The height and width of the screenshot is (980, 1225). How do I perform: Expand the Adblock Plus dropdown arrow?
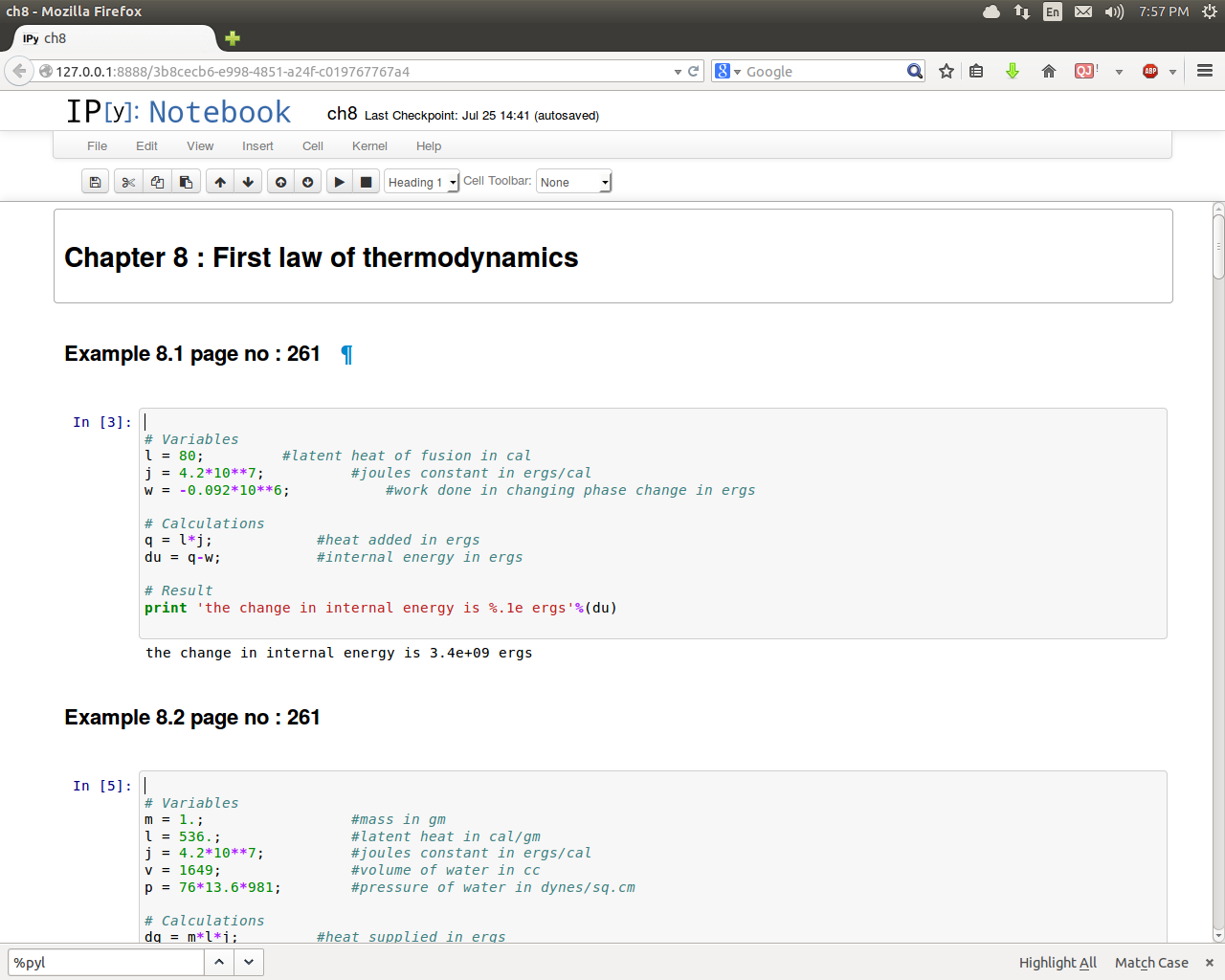coord(1172,72)
